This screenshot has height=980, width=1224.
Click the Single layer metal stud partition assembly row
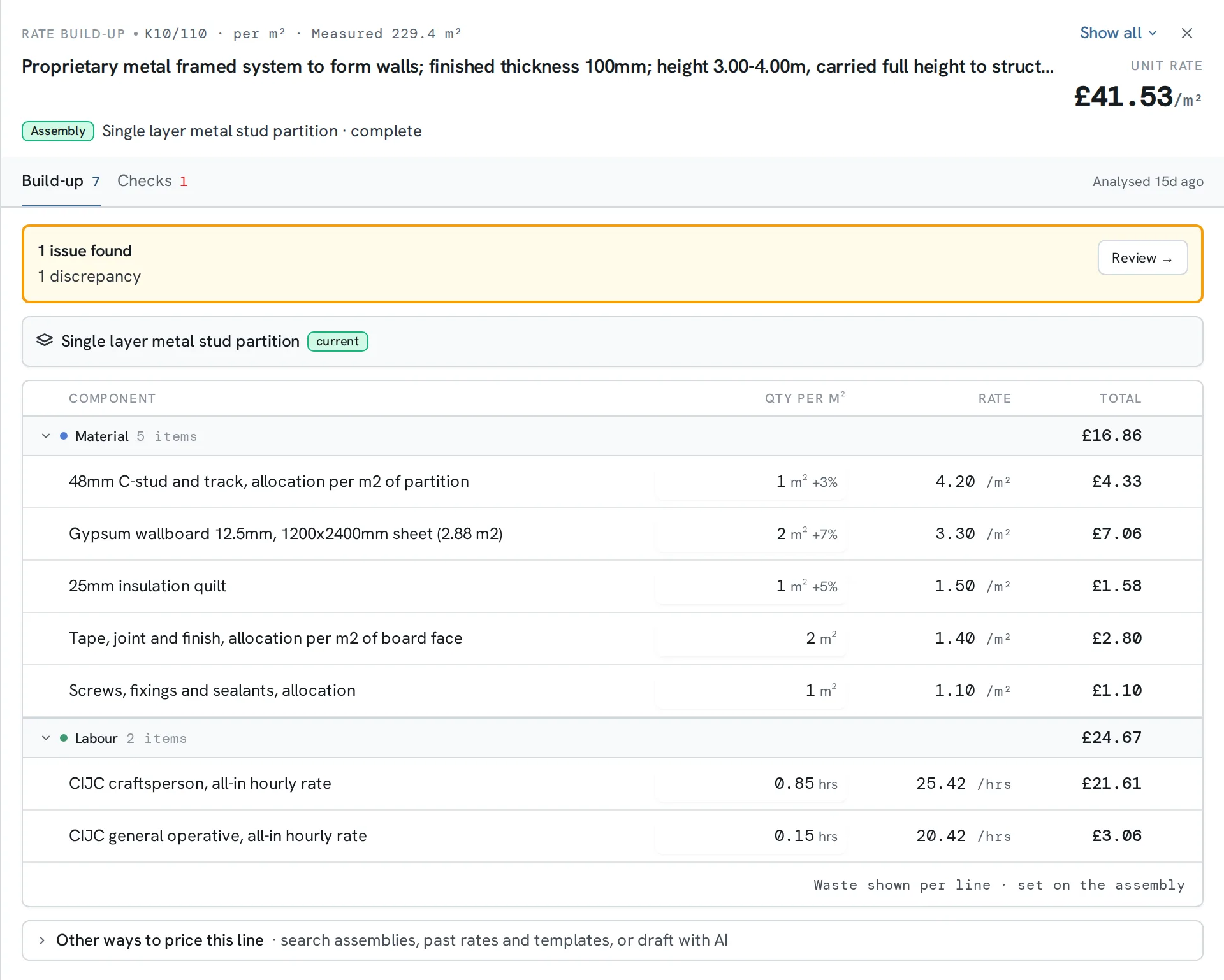[613, 342]
